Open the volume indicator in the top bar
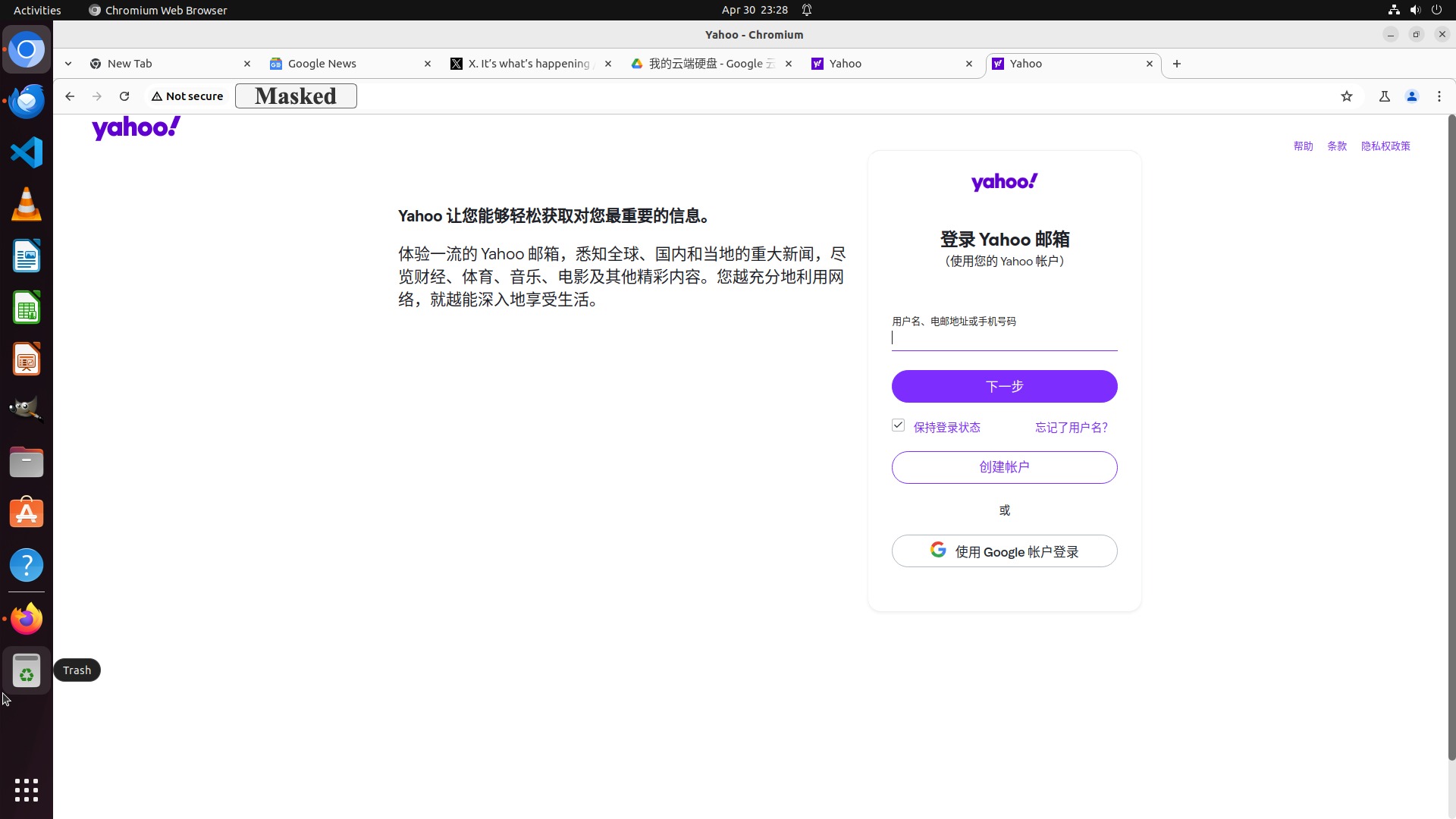Image resolution: width=1456 pixels, height=819 pixels. click(1415, 10)
